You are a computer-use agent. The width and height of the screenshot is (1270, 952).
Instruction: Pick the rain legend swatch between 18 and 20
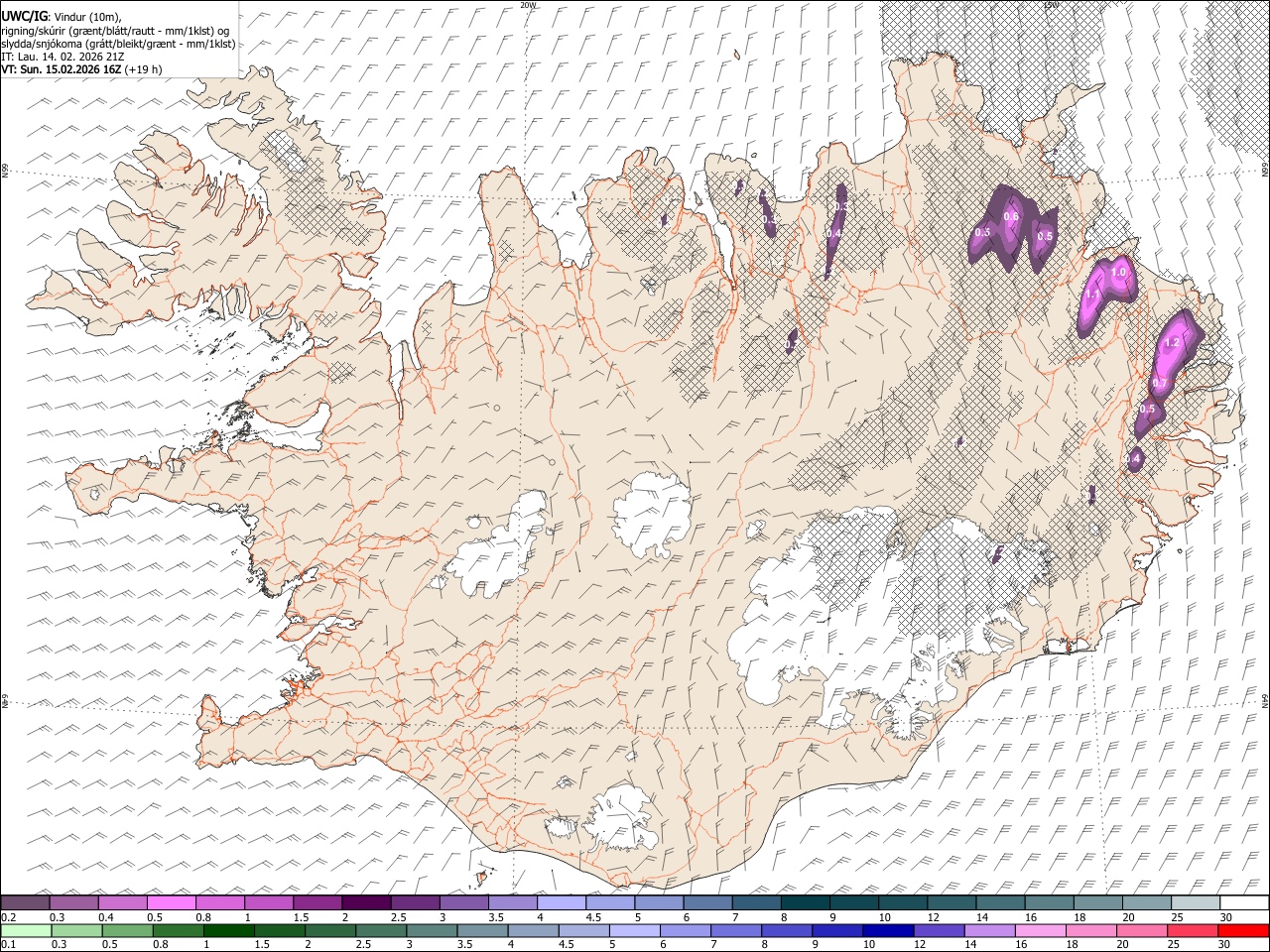click(x=1090, y=930)
